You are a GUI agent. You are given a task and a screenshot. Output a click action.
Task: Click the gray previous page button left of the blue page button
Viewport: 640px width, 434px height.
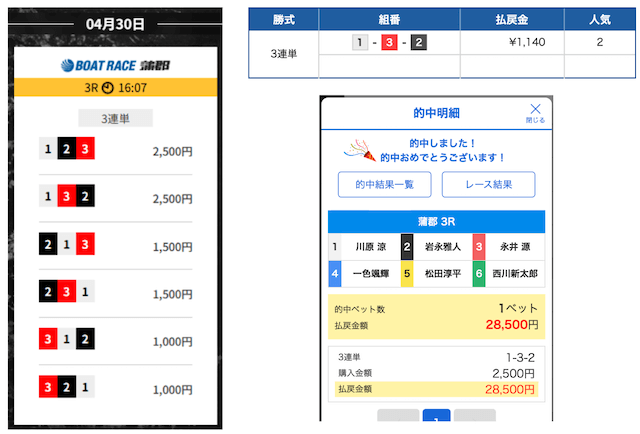tap(398, 415)
